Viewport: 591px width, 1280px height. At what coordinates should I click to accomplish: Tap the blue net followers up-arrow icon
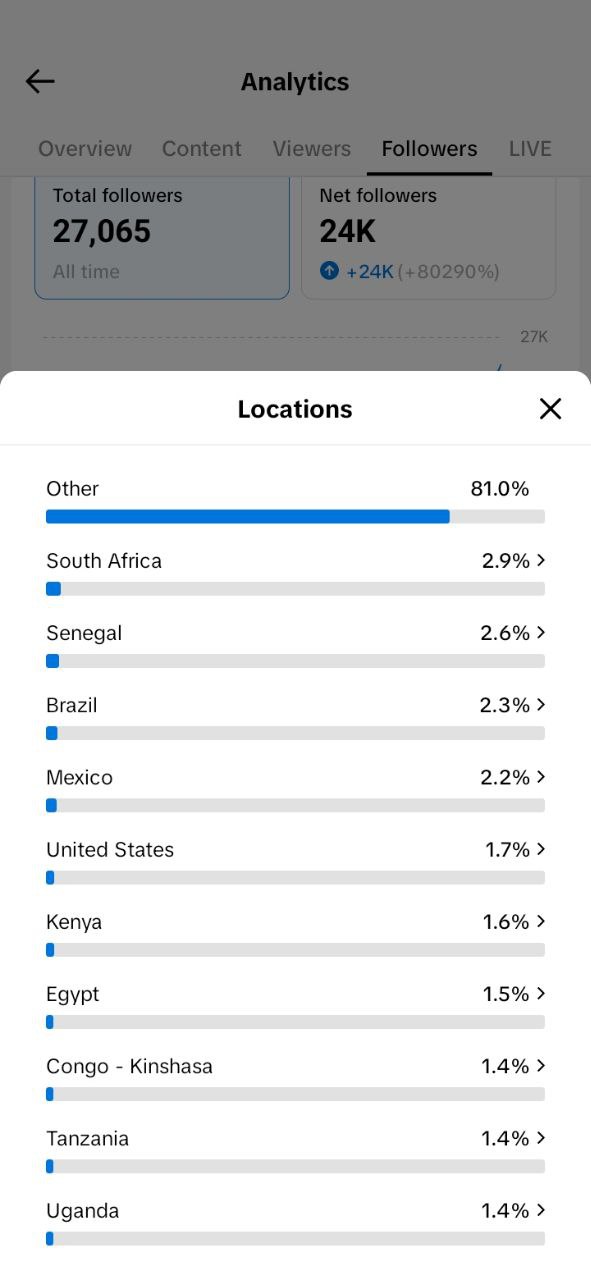329,271
